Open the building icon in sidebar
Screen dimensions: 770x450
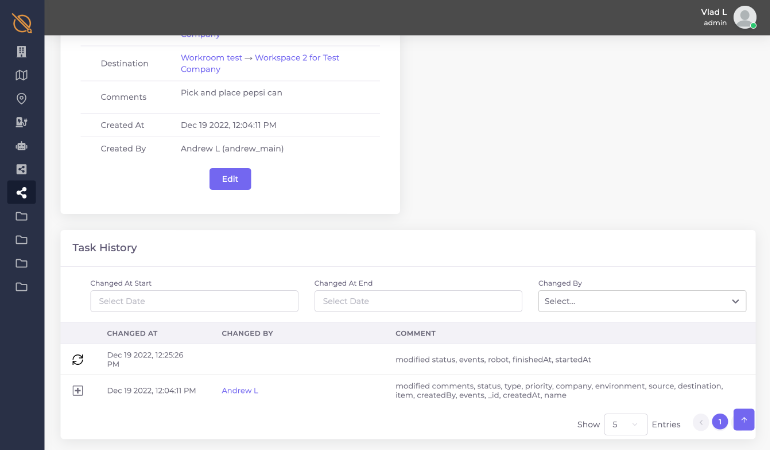pyautogui.click(x=21, y=52)
